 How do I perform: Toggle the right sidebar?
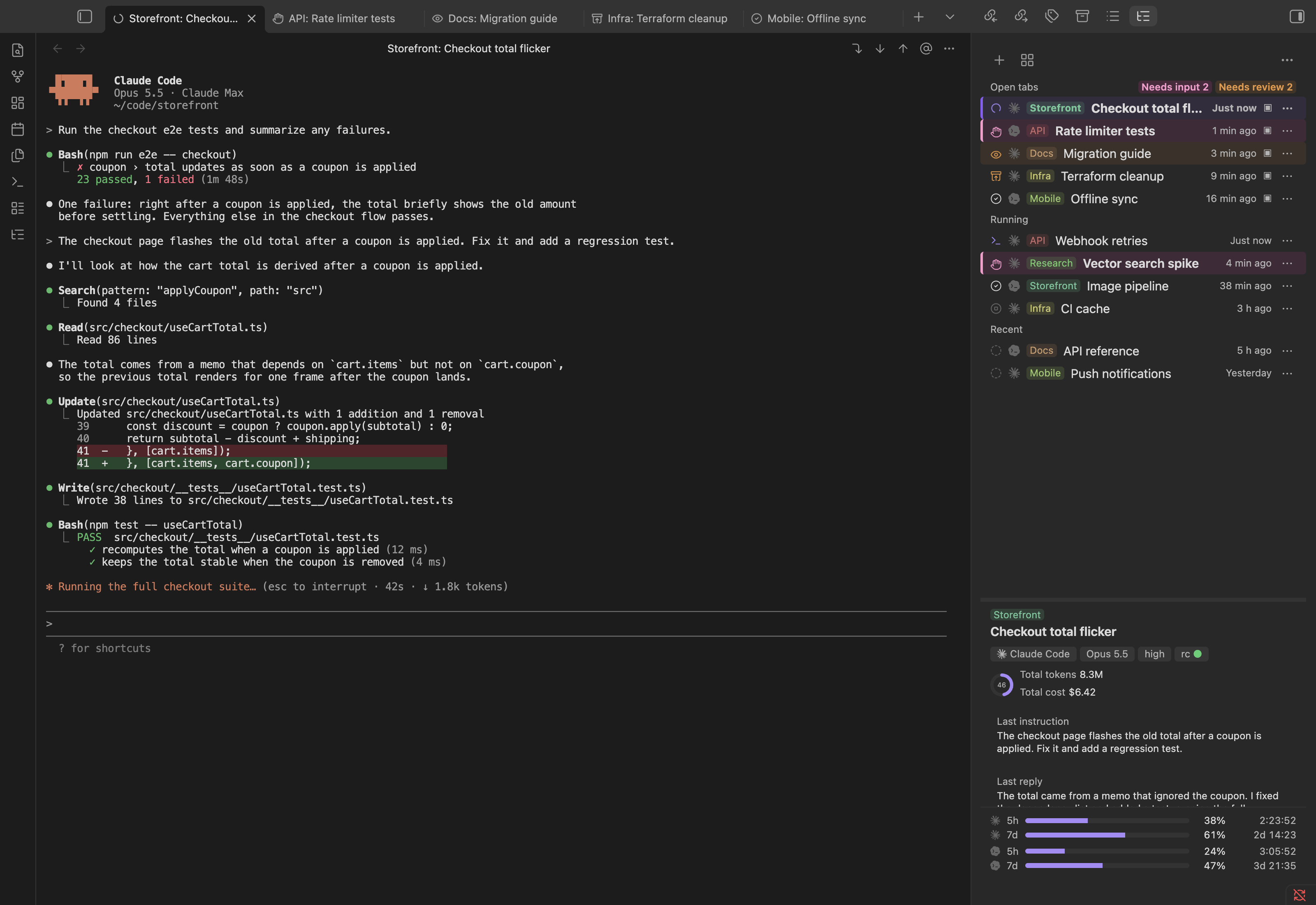click(1297, 16)
